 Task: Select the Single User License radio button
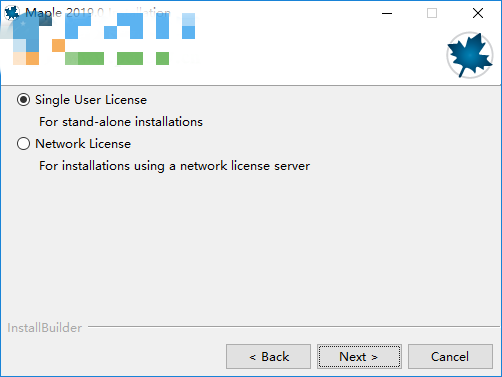click(x=23, y=100)
